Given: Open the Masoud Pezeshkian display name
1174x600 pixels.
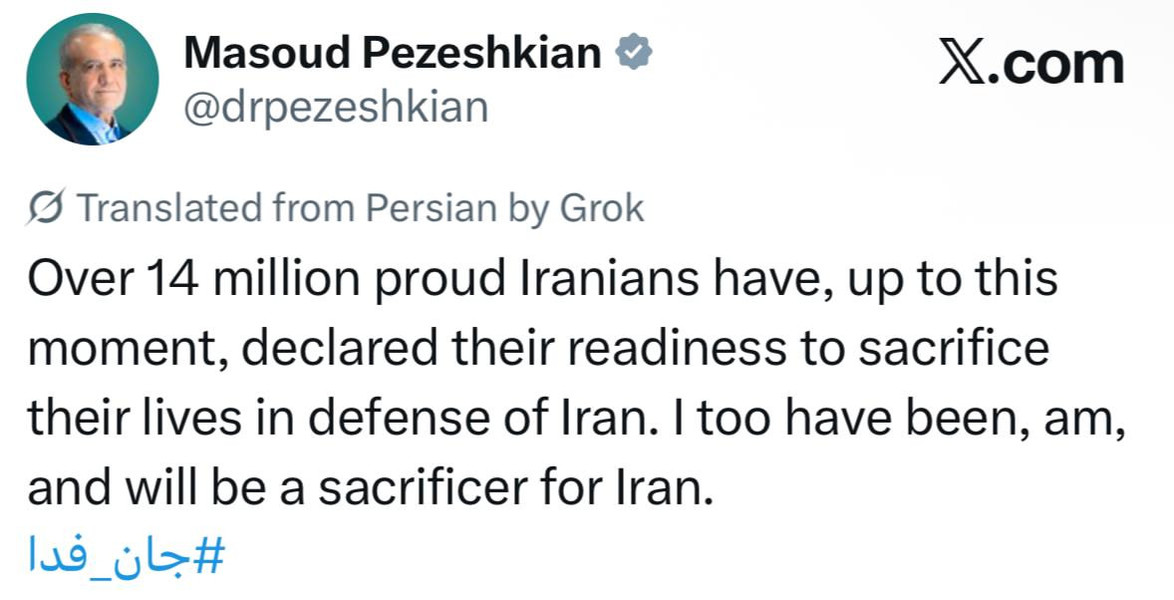Looking at the screenshot, I should [392, 53].
